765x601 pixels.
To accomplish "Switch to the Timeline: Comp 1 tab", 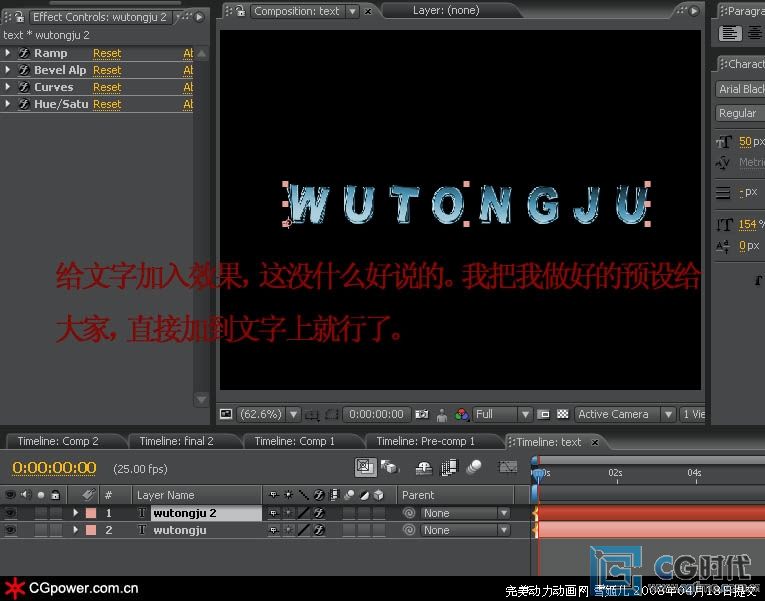I will point(294,441).
